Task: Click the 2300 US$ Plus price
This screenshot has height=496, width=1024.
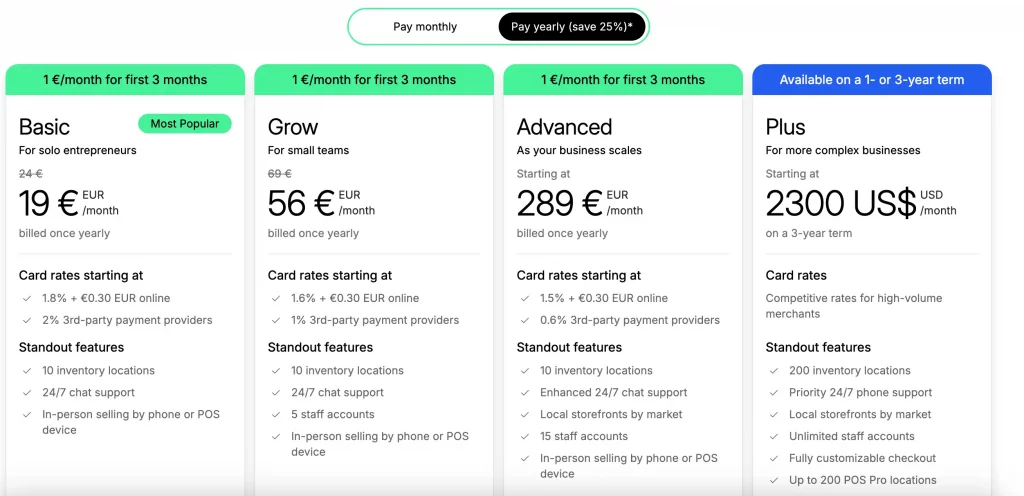Action: tap(840, 203)
